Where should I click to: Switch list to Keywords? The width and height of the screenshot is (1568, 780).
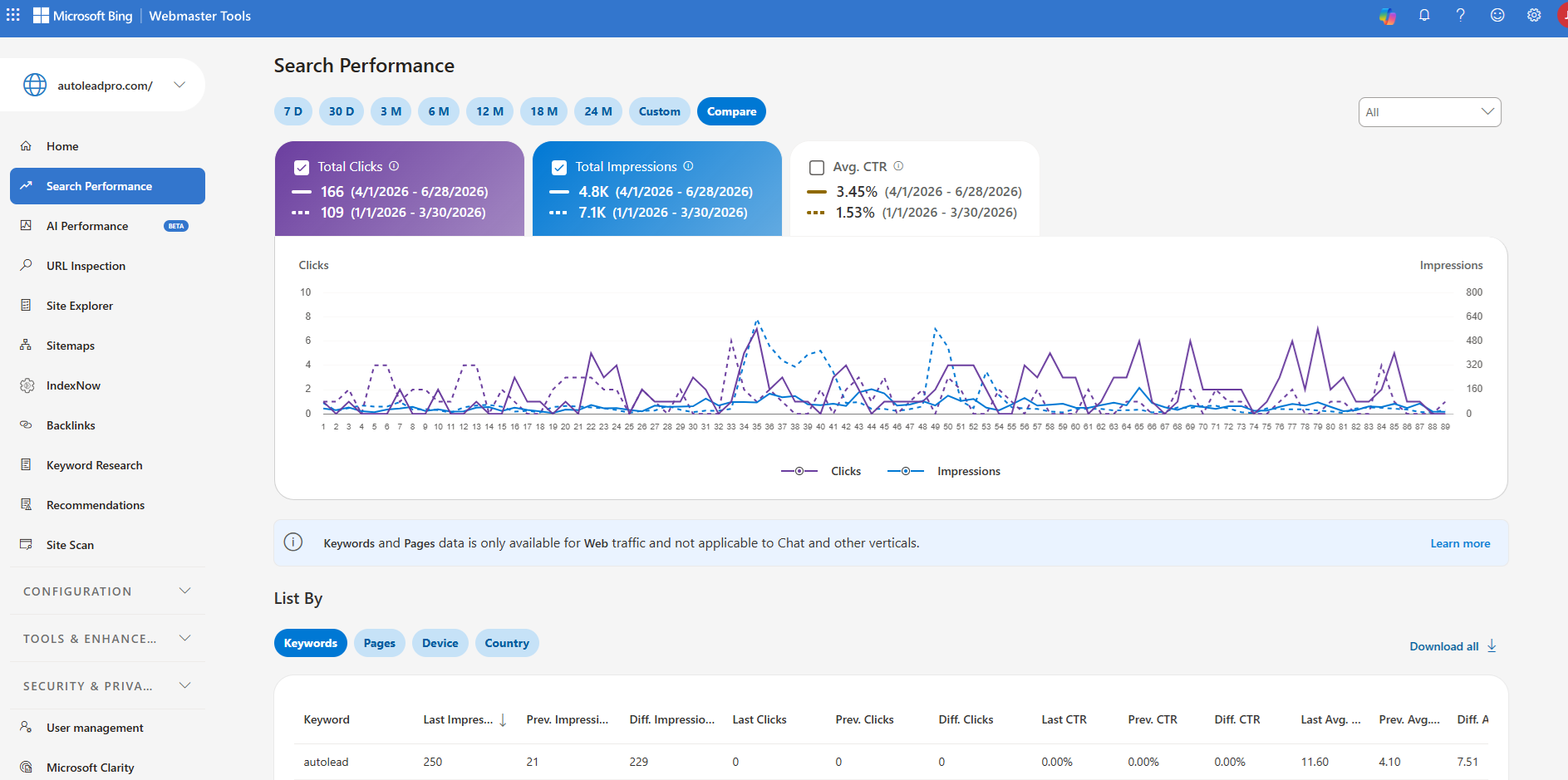(311, 643)
